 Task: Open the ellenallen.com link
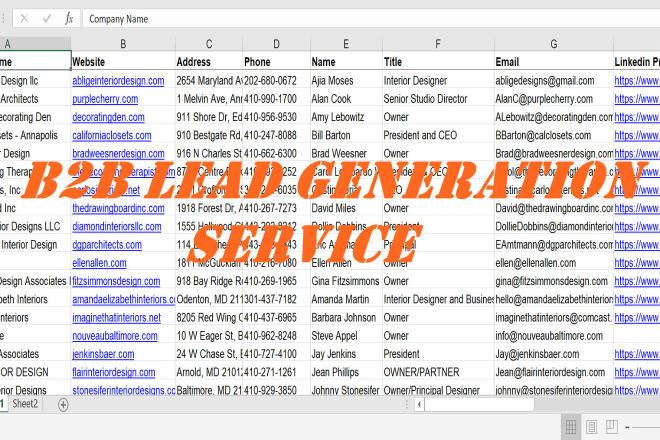(99, 263)
